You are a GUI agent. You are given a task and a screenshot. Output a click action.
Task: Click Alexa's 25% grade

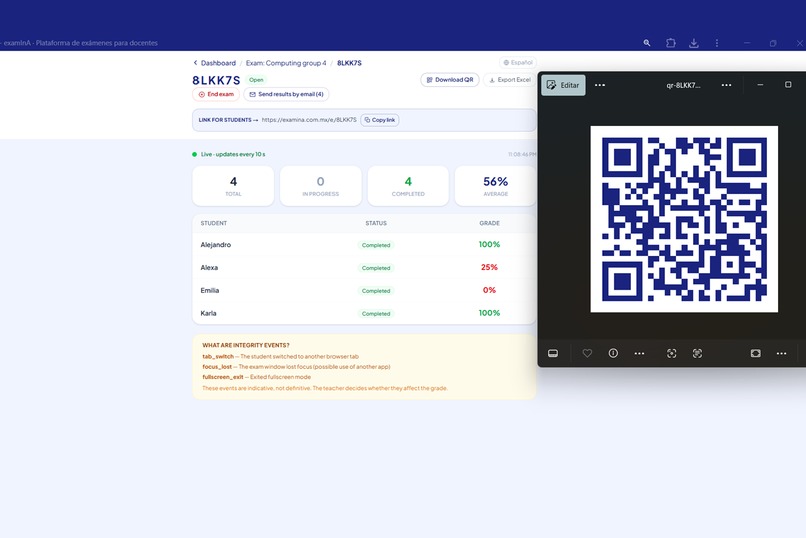point(489,267)
